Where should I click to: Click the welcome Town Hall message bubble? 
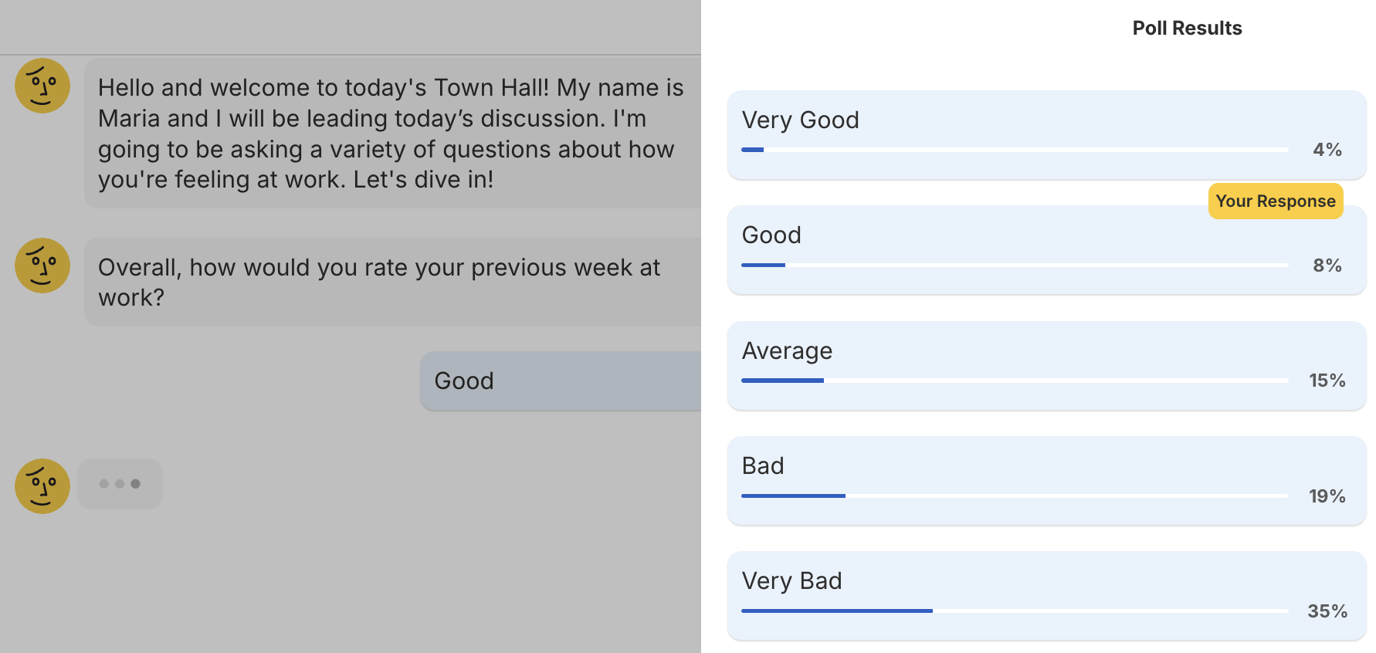[x=390, y=133]
